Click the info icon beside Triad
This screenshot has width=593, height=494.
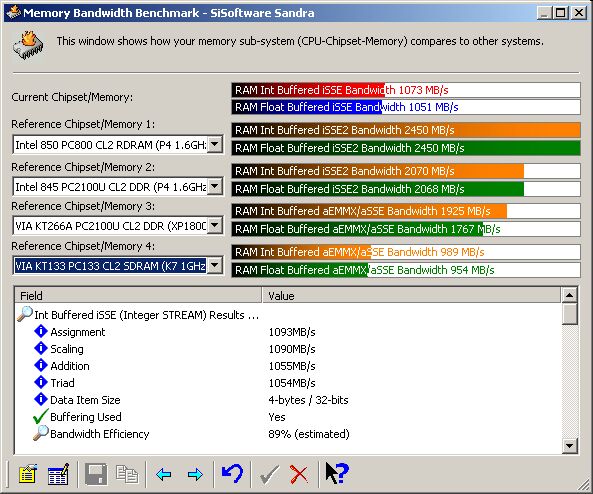click(x=40, y=382)
